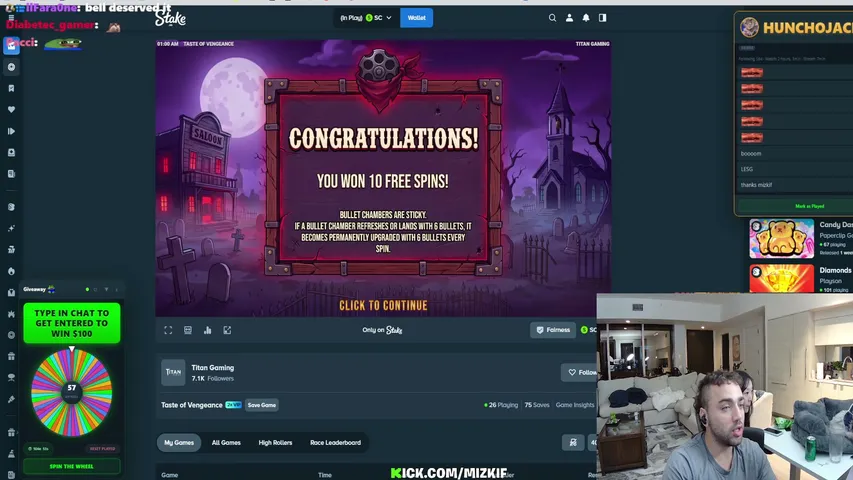Click the 26 Playing counter

click(x=500, y=405)
